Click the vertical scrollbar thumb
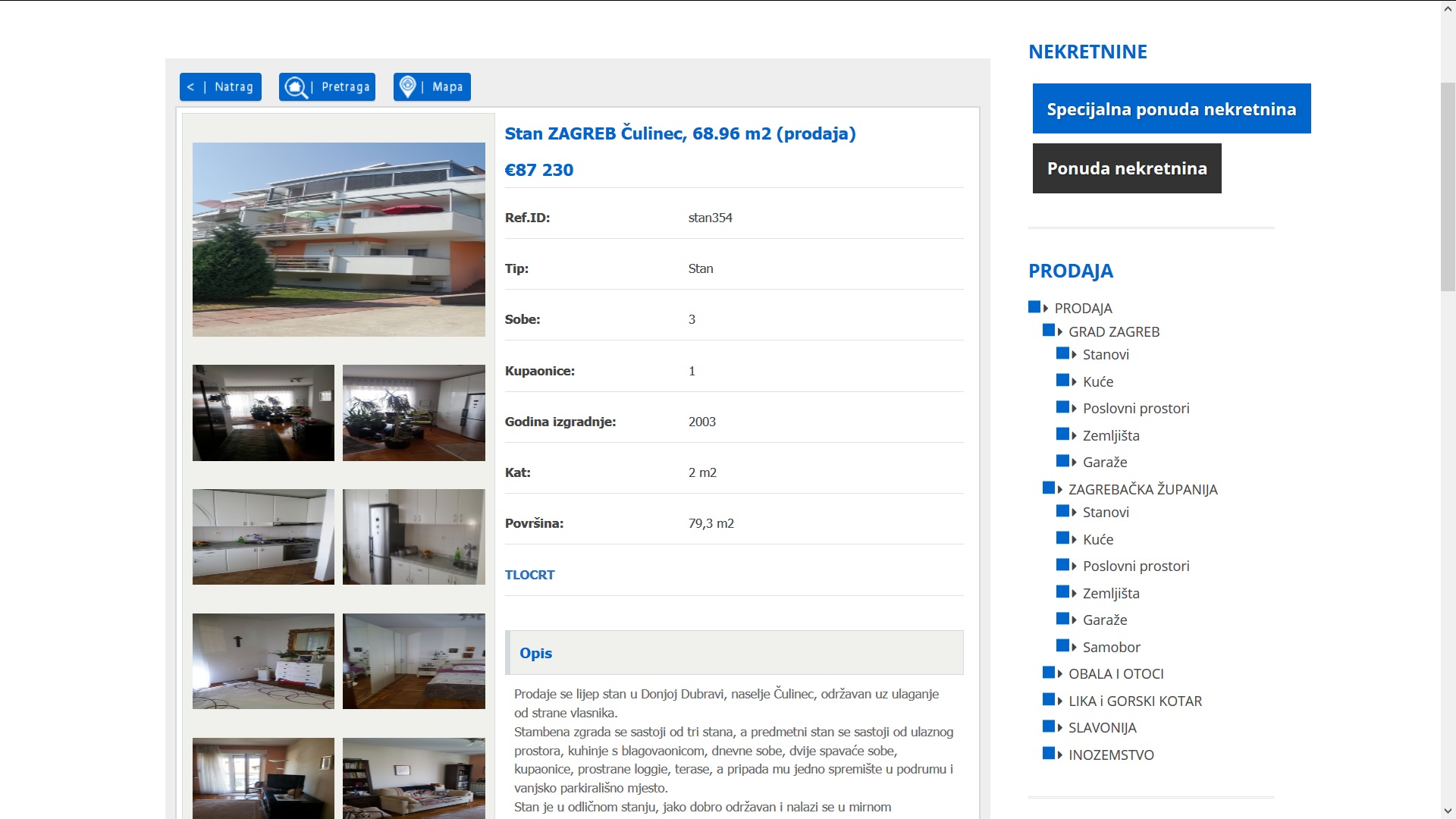 [x=1448, y=187]
